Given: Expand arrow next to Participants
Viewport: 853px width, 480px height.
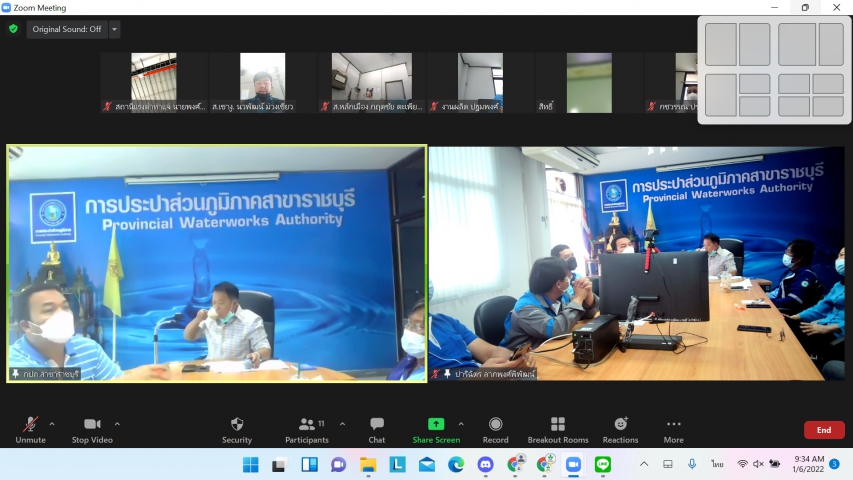Looking at the screenshot, I should tap(342, 423).
